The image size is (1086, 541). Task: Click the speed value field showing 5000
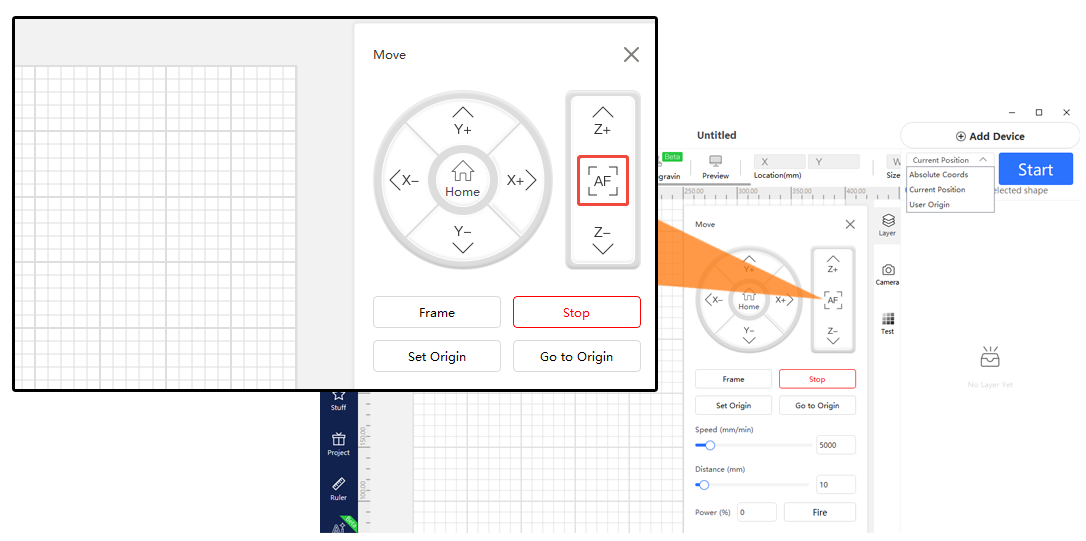point(836,445)
